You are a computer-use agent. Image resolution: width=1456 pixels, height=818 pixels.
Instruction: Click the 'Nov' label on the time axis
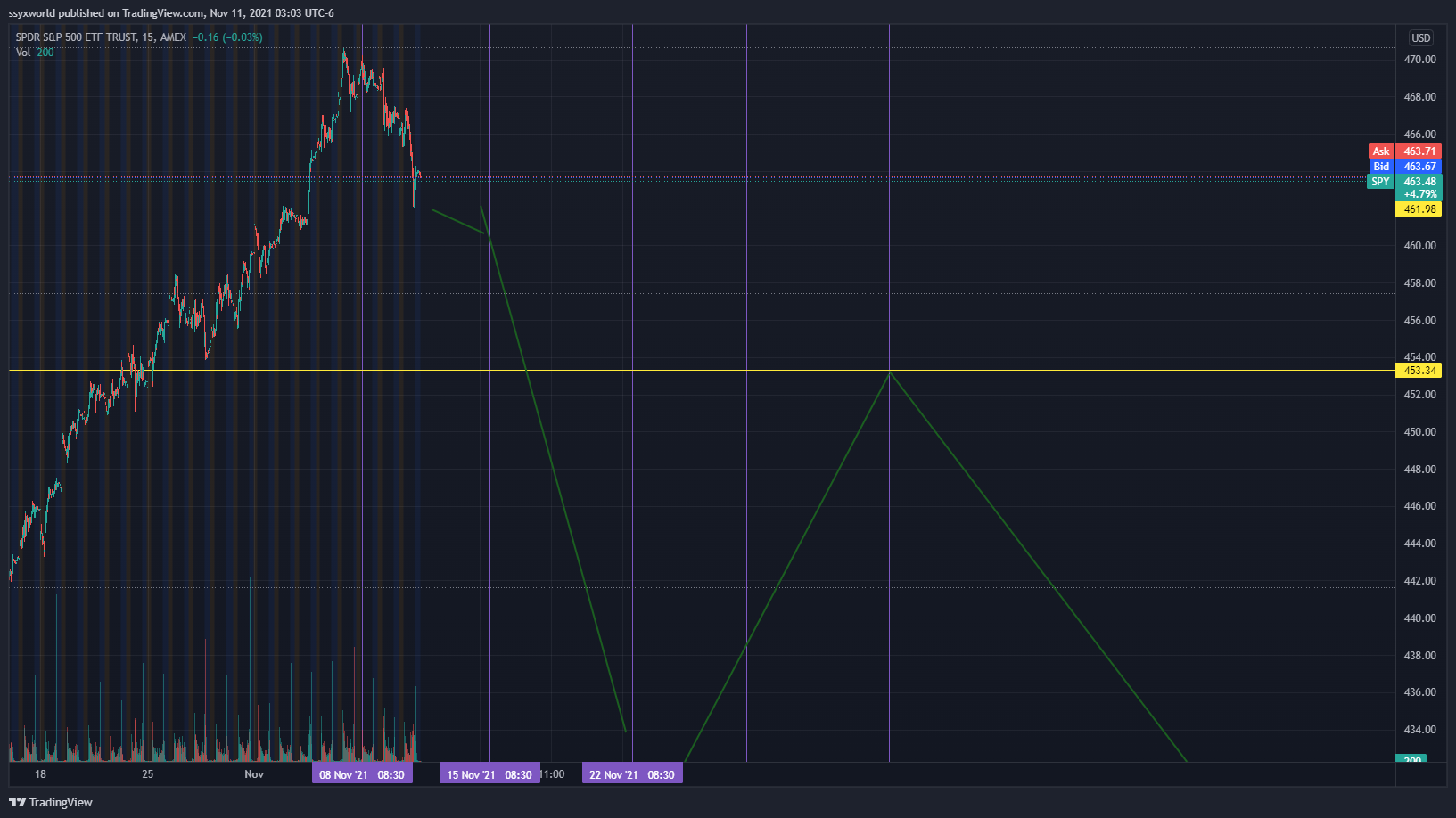coord(254,774)
